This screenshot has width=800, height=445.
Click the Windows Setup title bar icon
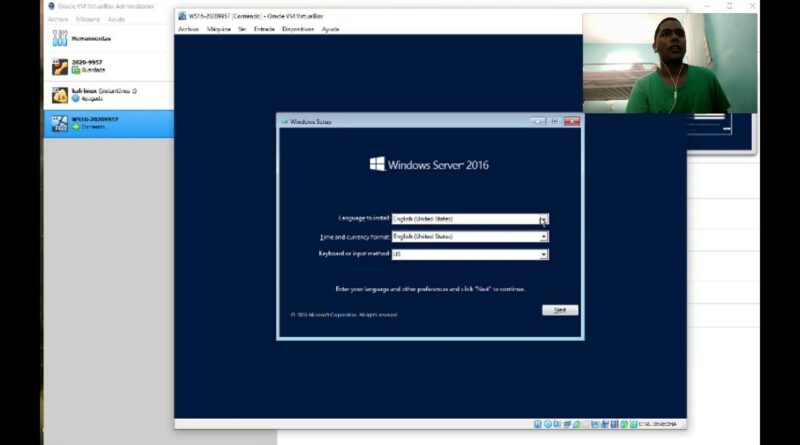284,121
